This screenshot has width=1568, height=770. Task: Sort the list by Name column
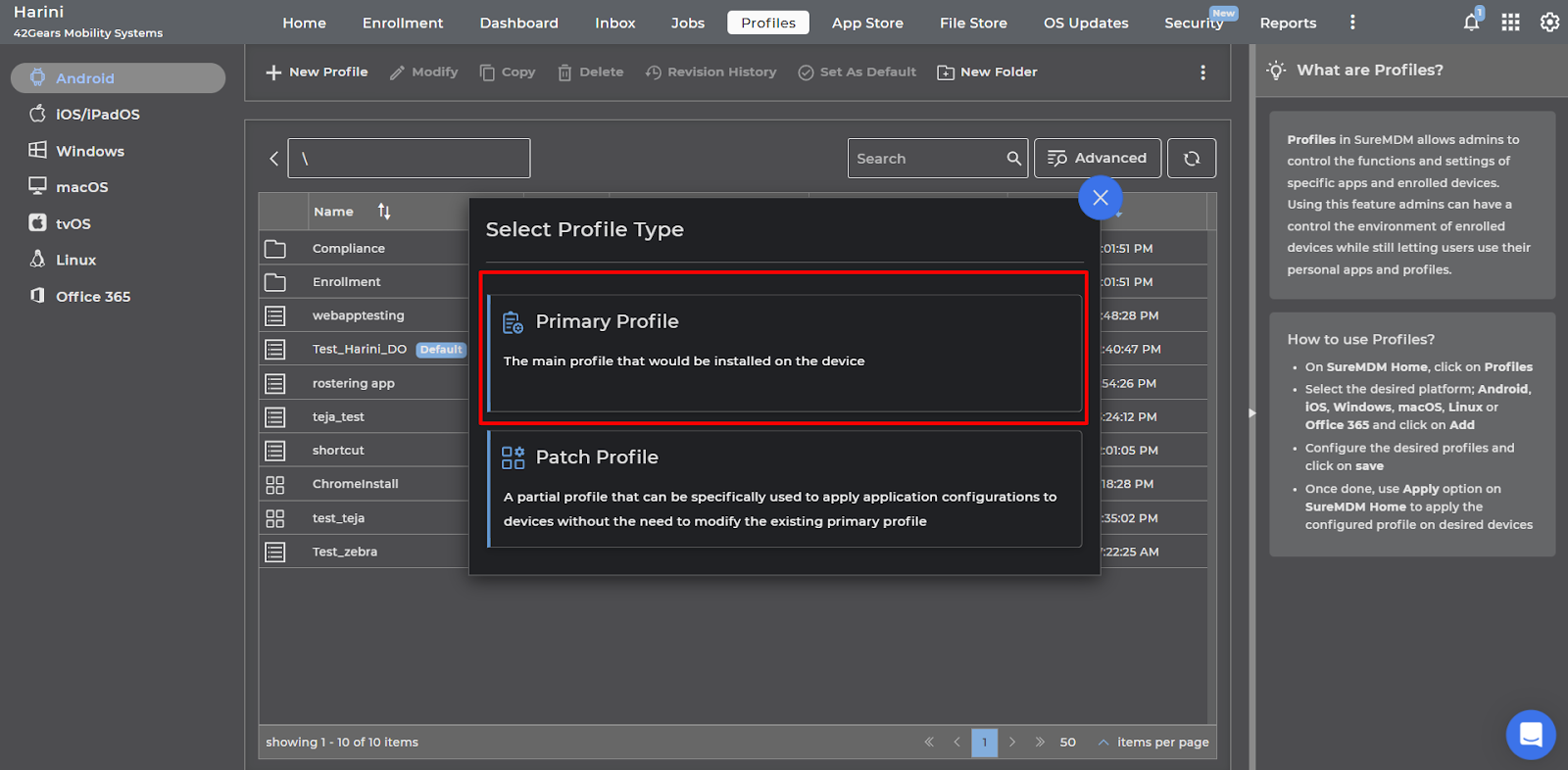pyautogui.click(x=384, y=212)
